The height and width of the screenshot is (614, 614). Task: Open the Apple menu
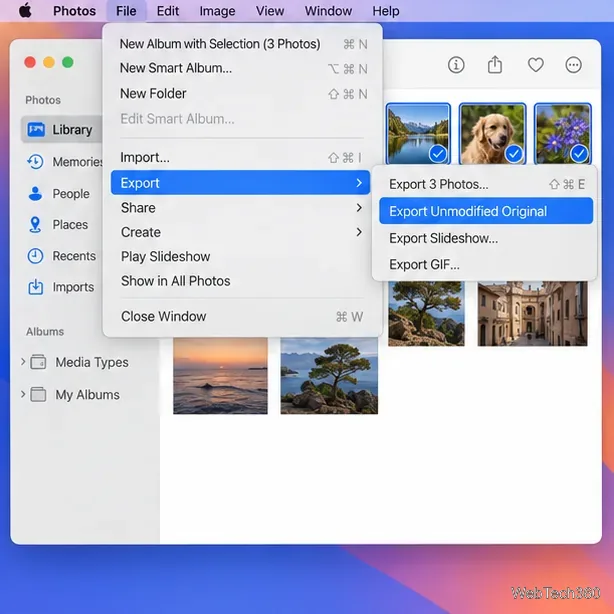25,11
